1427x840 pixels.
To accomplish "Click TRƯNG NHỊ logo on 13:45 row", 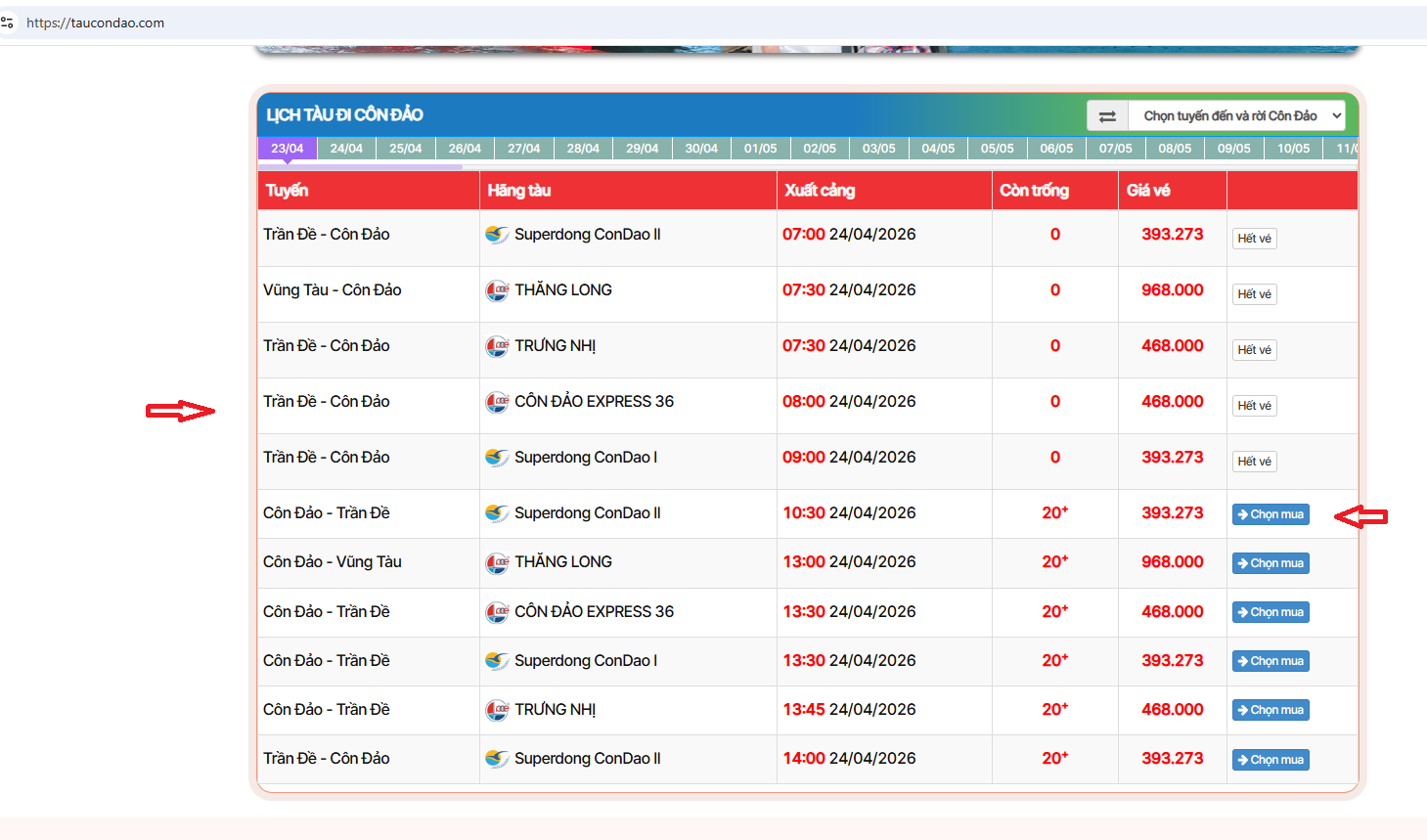I will [x=497, y=710].
